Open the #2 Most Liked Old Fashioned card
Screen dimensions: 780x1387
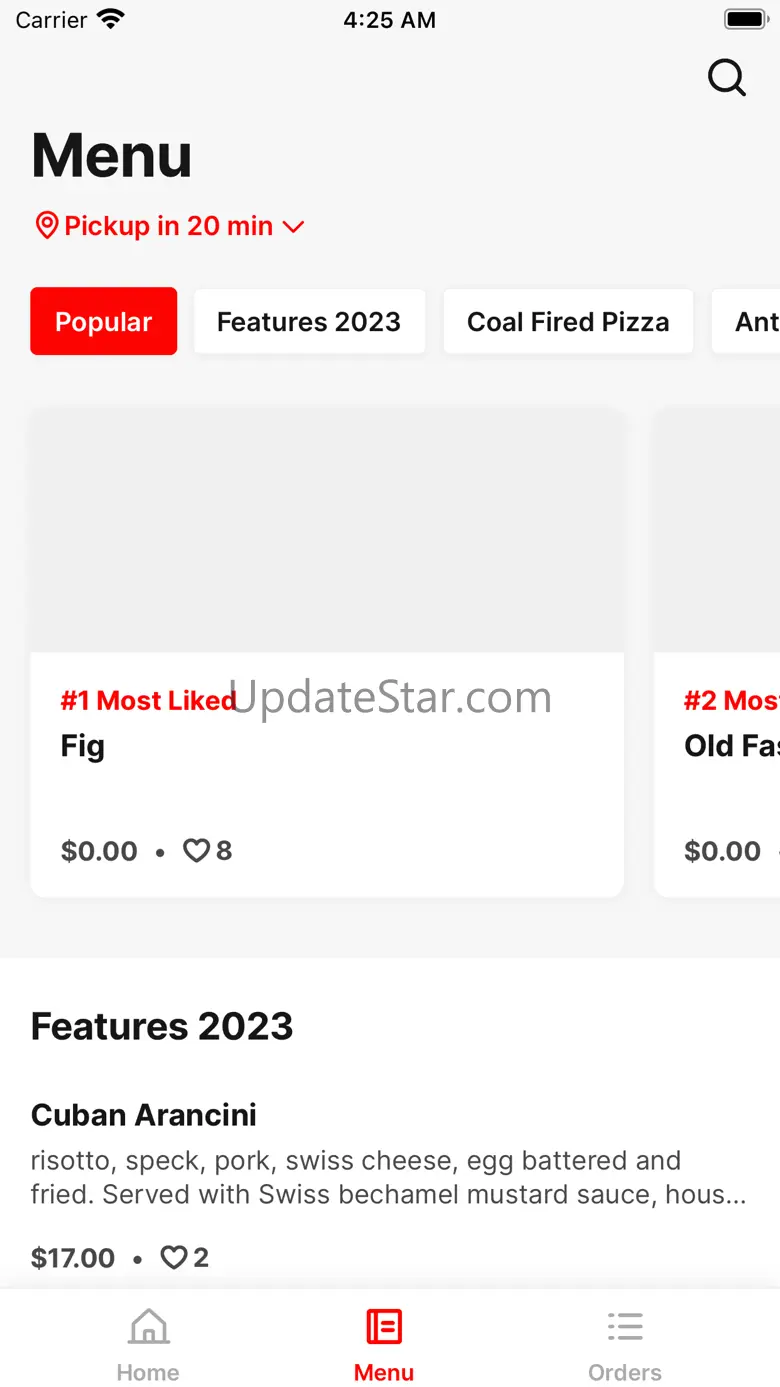(717, 653)
